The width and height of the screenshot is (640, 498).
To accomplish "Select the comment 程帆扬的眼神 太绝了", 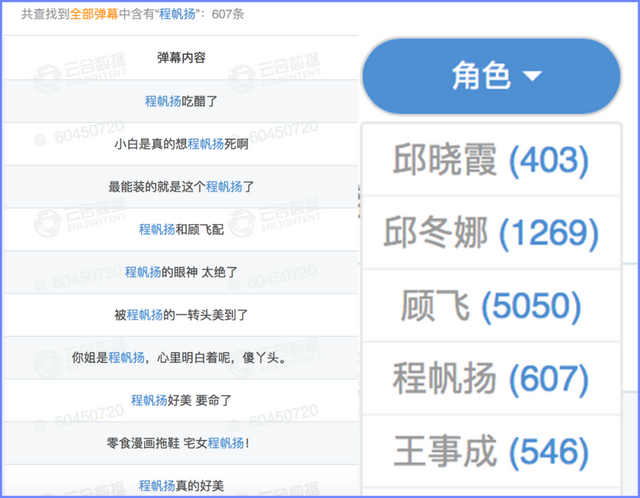I will pyautogui.click(x=181, y=272).
